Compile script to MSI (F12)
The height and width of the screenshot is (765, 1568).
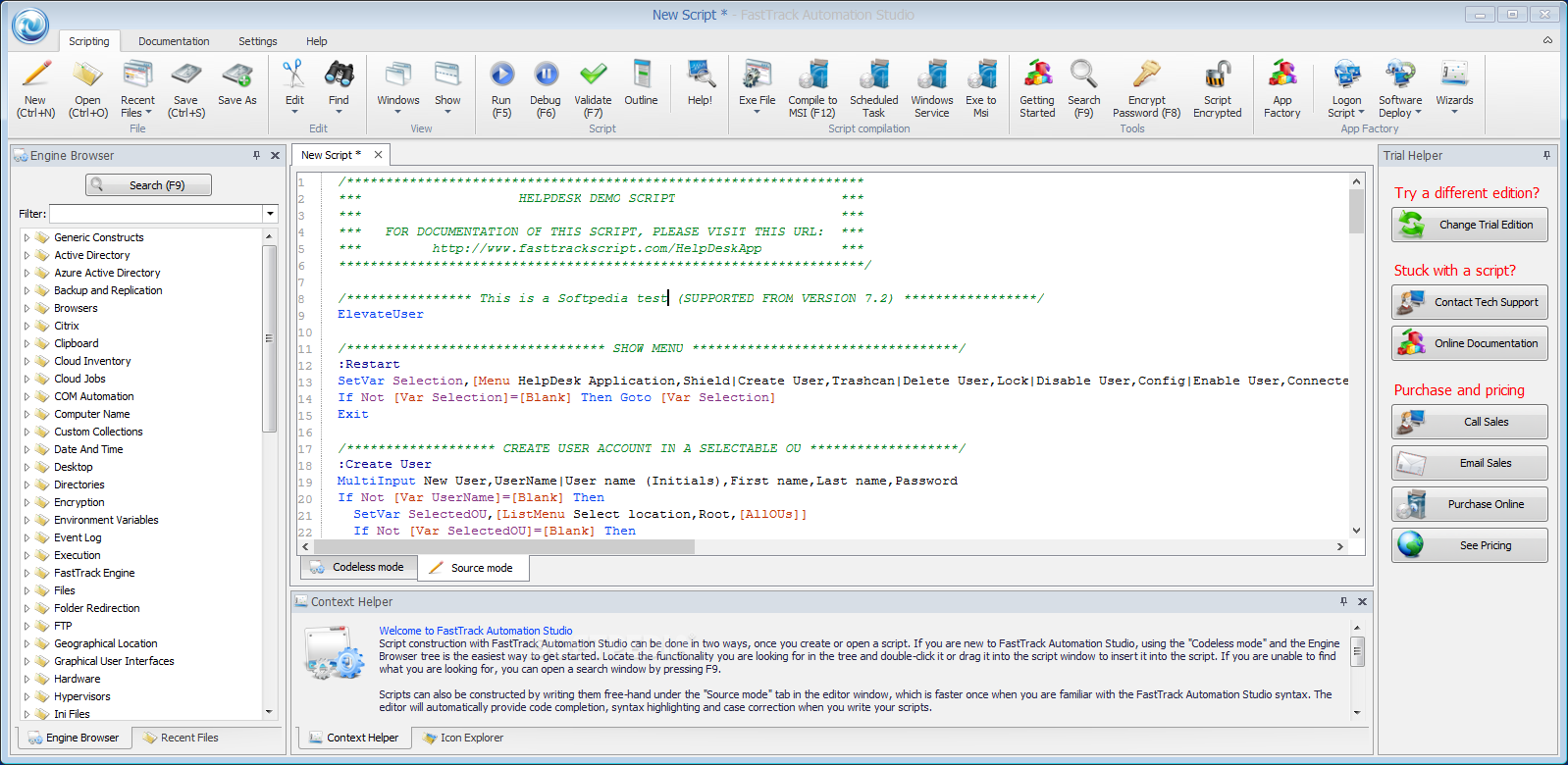coord(812,88)
